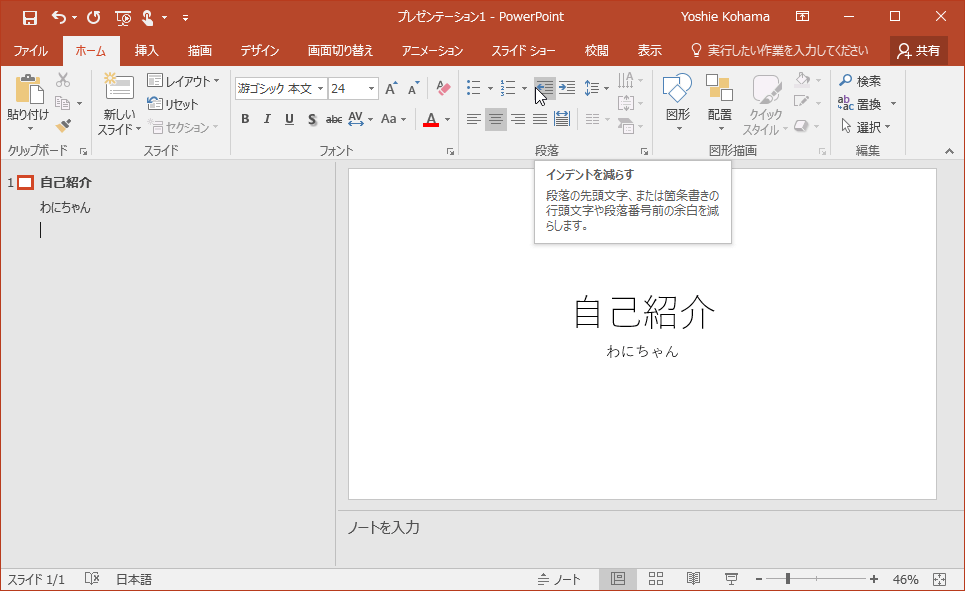Click Fit Slide to Window icon
The image size is (965, 591).
coord(939,579)
